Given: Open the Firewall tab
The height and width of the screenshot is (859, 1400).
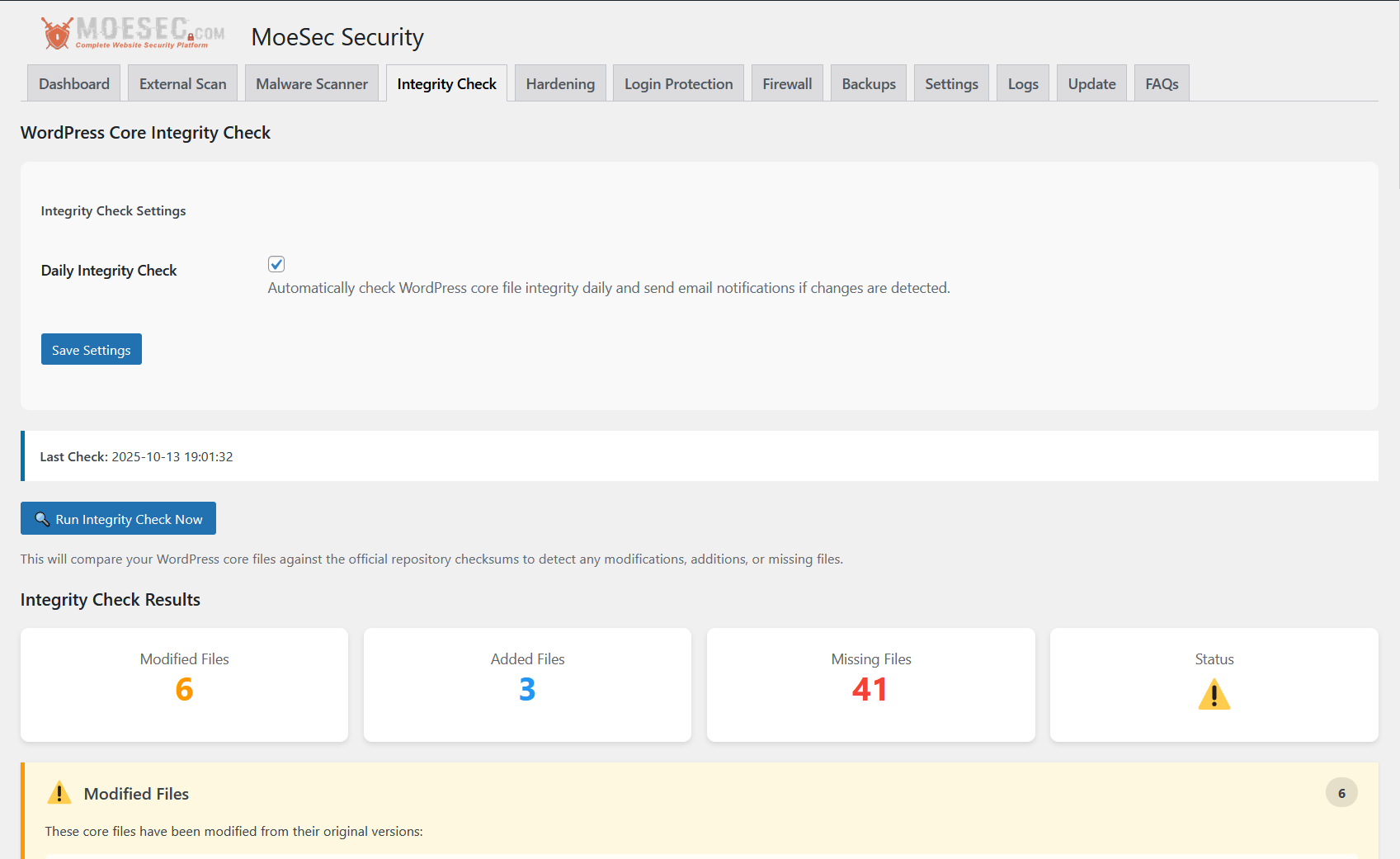Looking at the screenshot, I should [x=787, y=84].
